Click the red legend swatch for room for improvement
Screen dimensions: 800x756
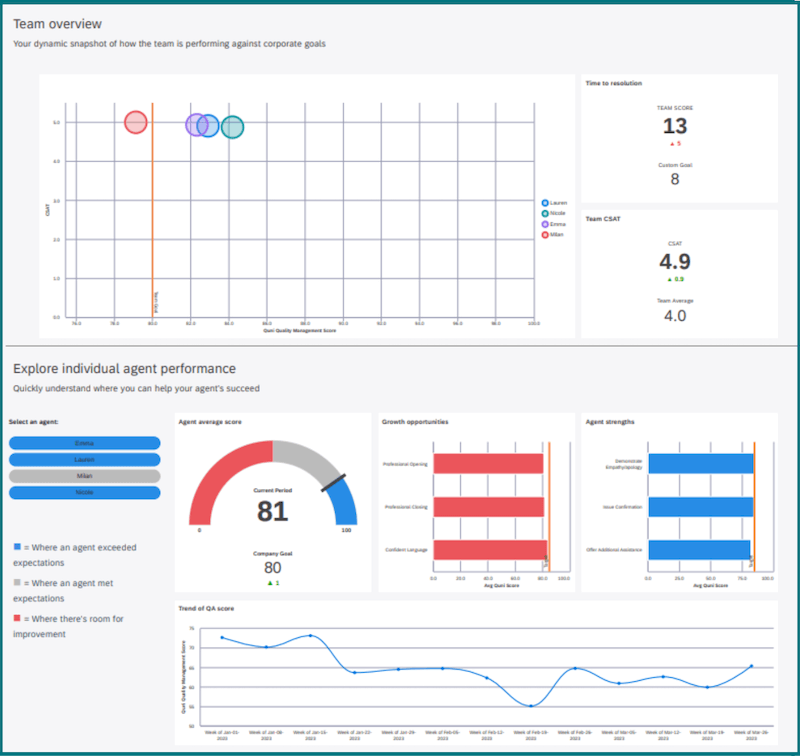click(x=17, y=618)
